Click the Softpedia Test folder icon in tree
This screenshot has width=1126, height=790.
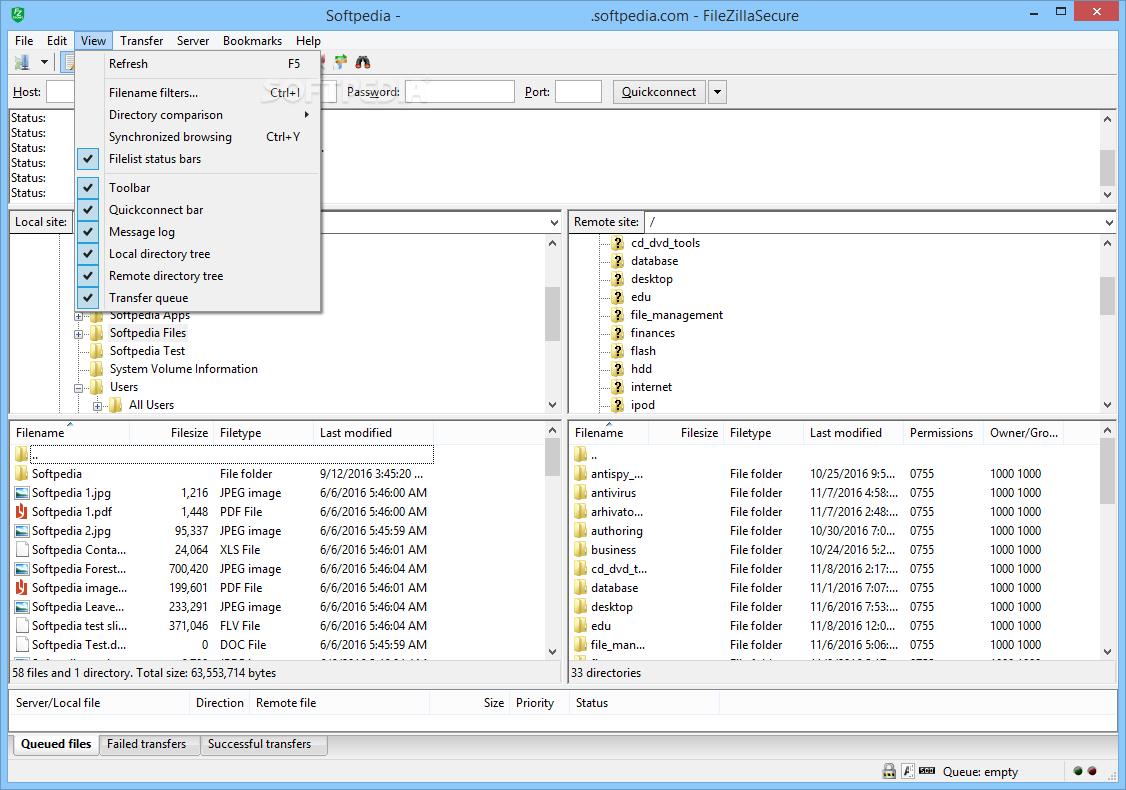pyautogui.click(x=97, y=350)
